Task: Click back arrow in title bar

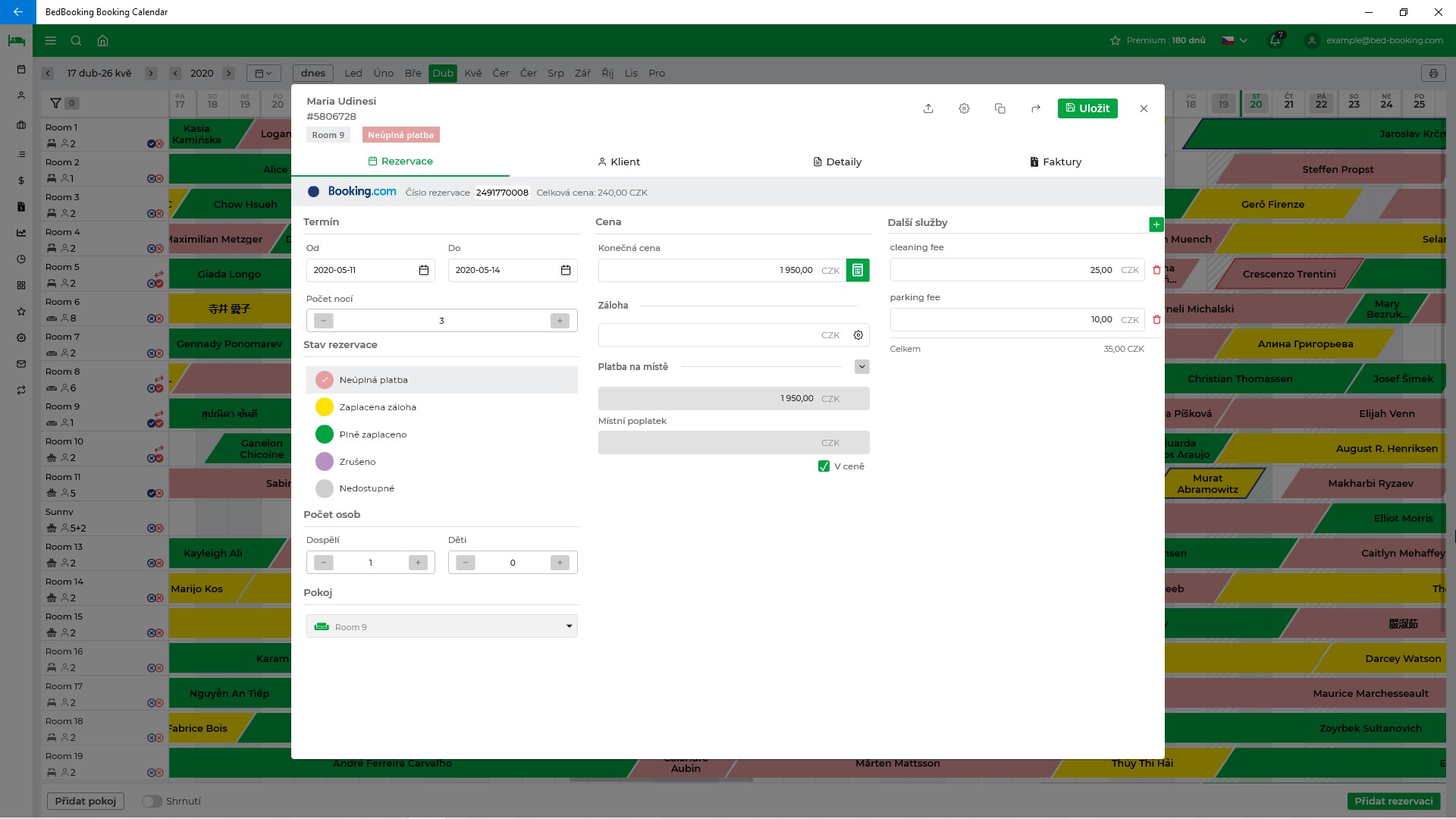Action: (17, 12)
